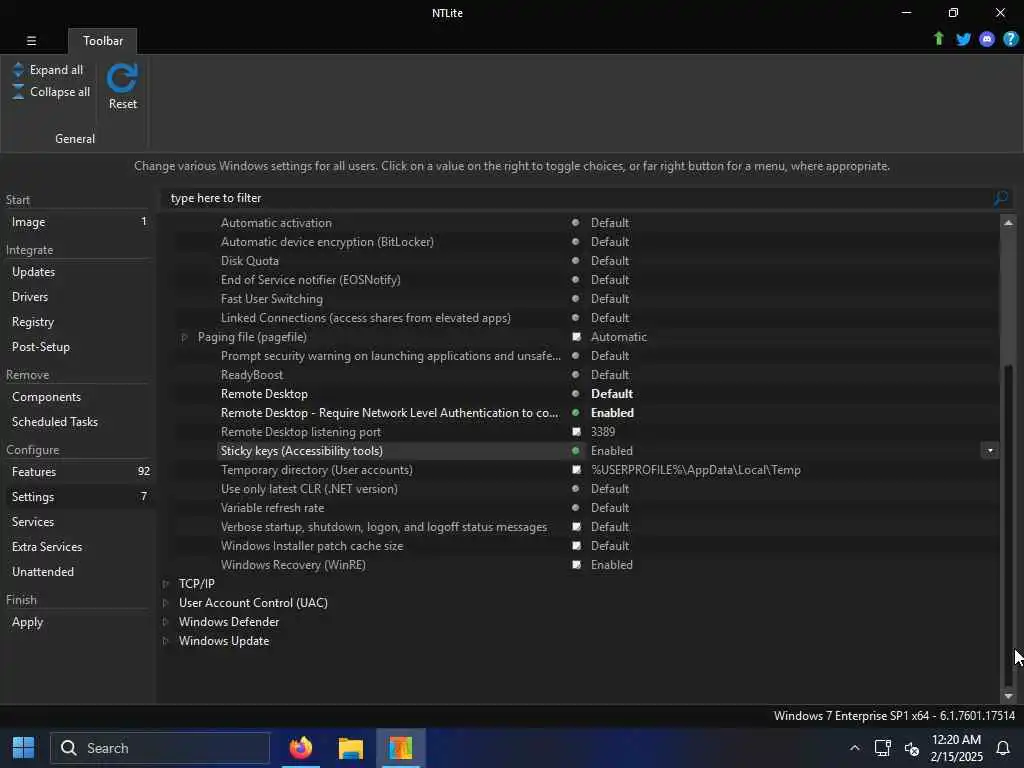Click the Reset icon in the toolbar
1024x768 pixels.
click(x=122, y=78)
